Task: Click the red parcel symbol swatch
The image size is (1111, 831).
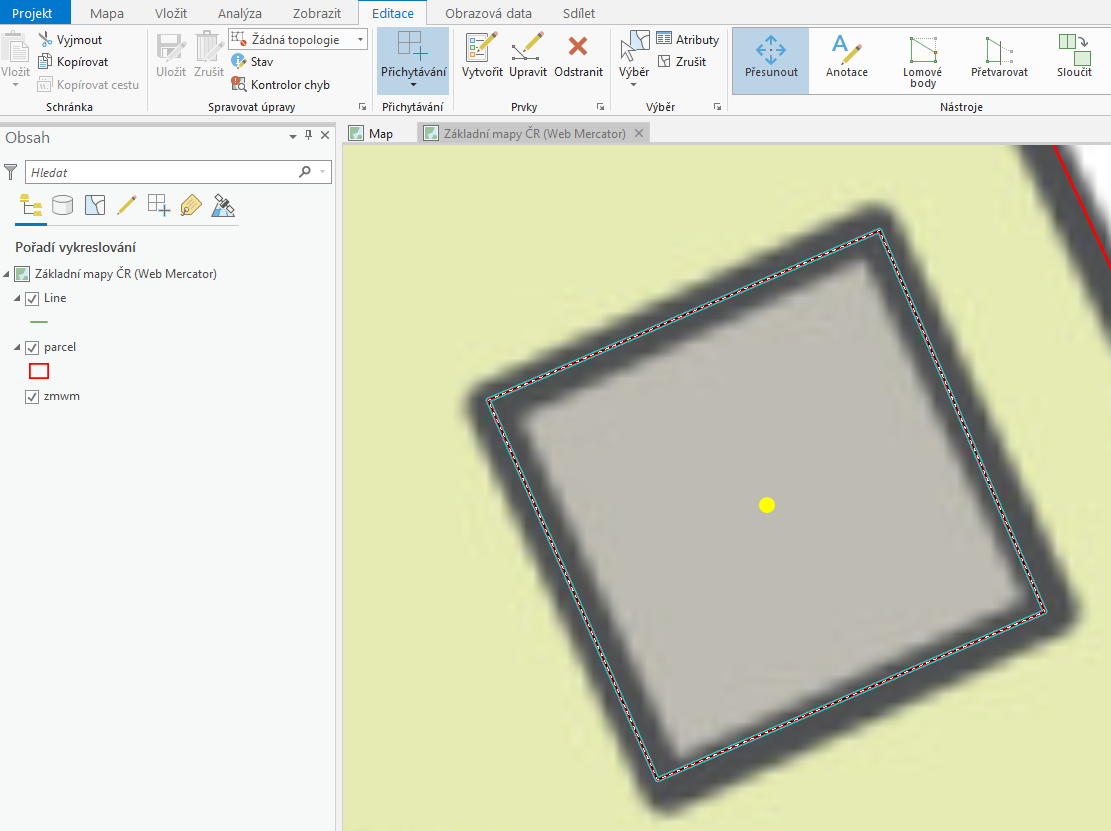Action: tap(39, 371)
